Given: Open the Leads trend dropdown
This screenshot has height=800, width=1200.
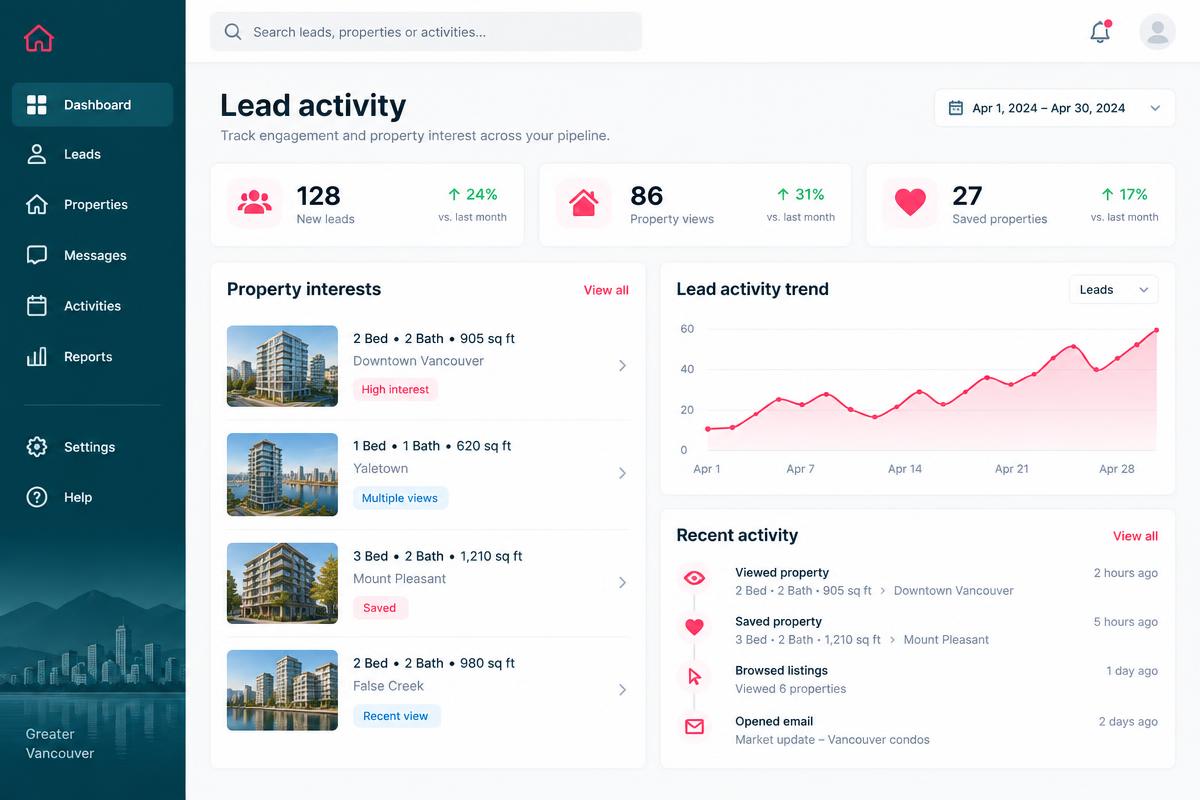Looking at the screenshot, I should (1114, 290).
